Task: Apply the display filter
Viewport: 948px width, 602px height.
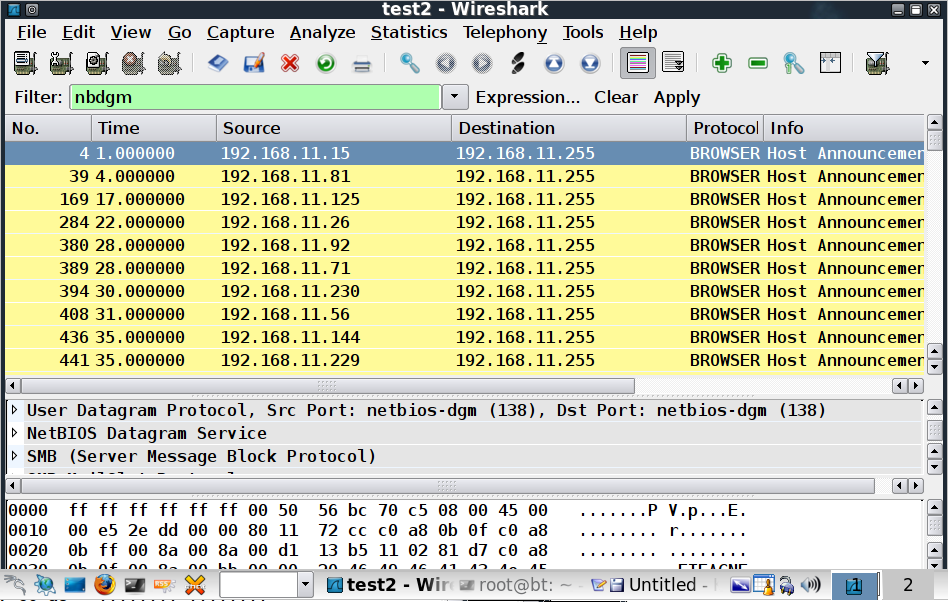Action: pos(677,97)
